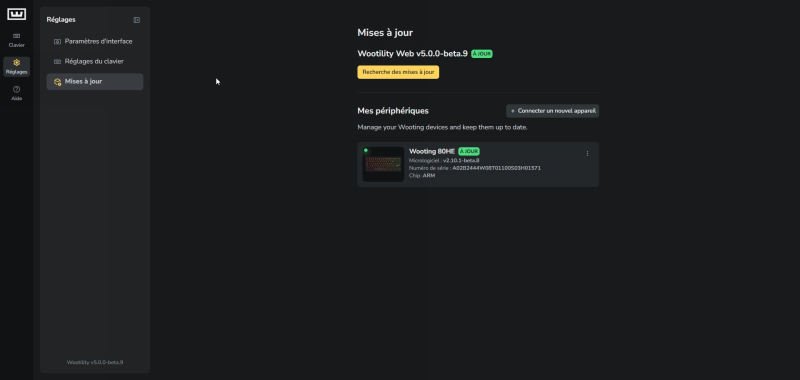
Task: Collapse the Réglages side panel
Action: [x=137, y=20]
